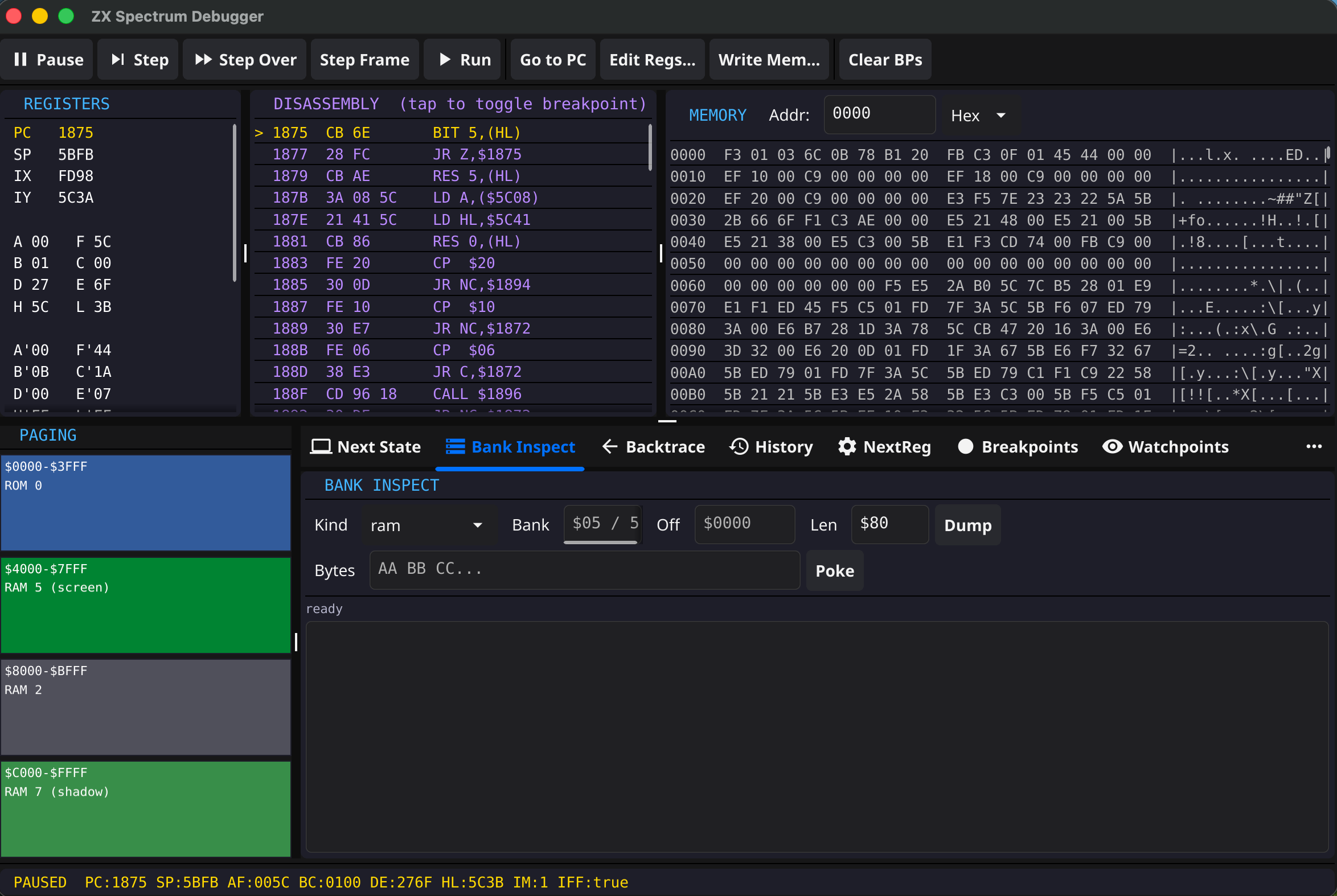
Task: Open the Hex format dropdown
Action: (x=978, y=116)
